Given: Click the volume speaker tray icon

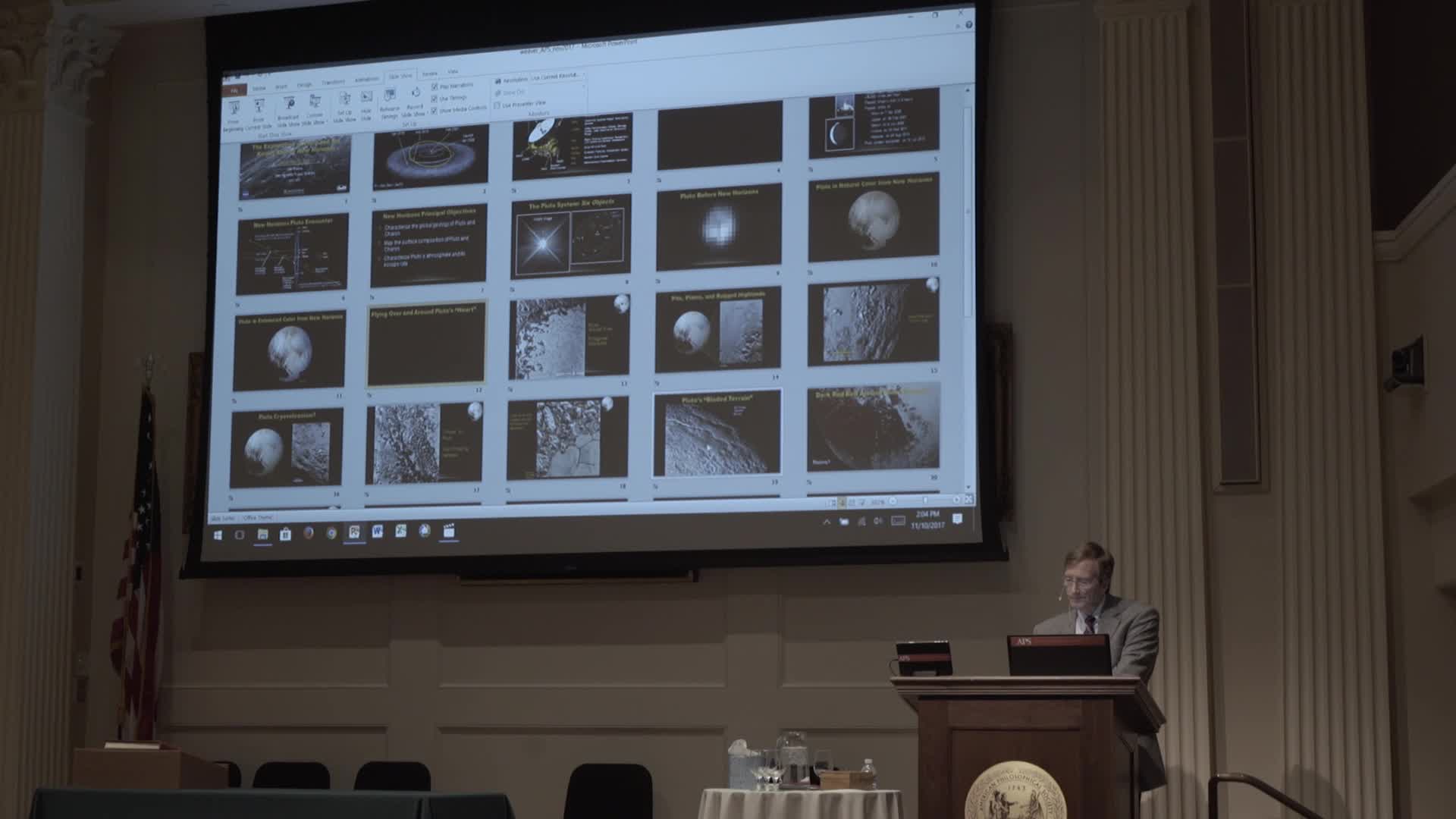Looking at the screenshot, I should pos(877,521).
